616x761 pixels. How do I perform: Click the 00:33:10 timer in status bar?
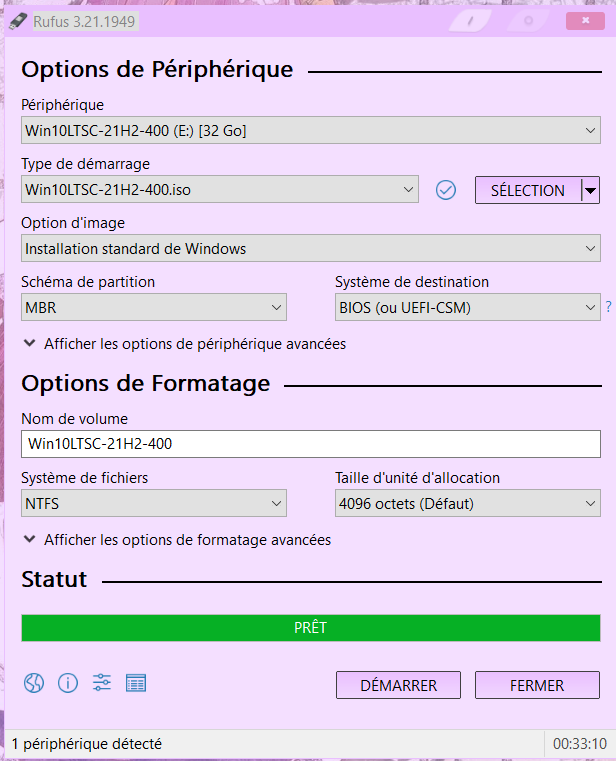pos(580,744)
